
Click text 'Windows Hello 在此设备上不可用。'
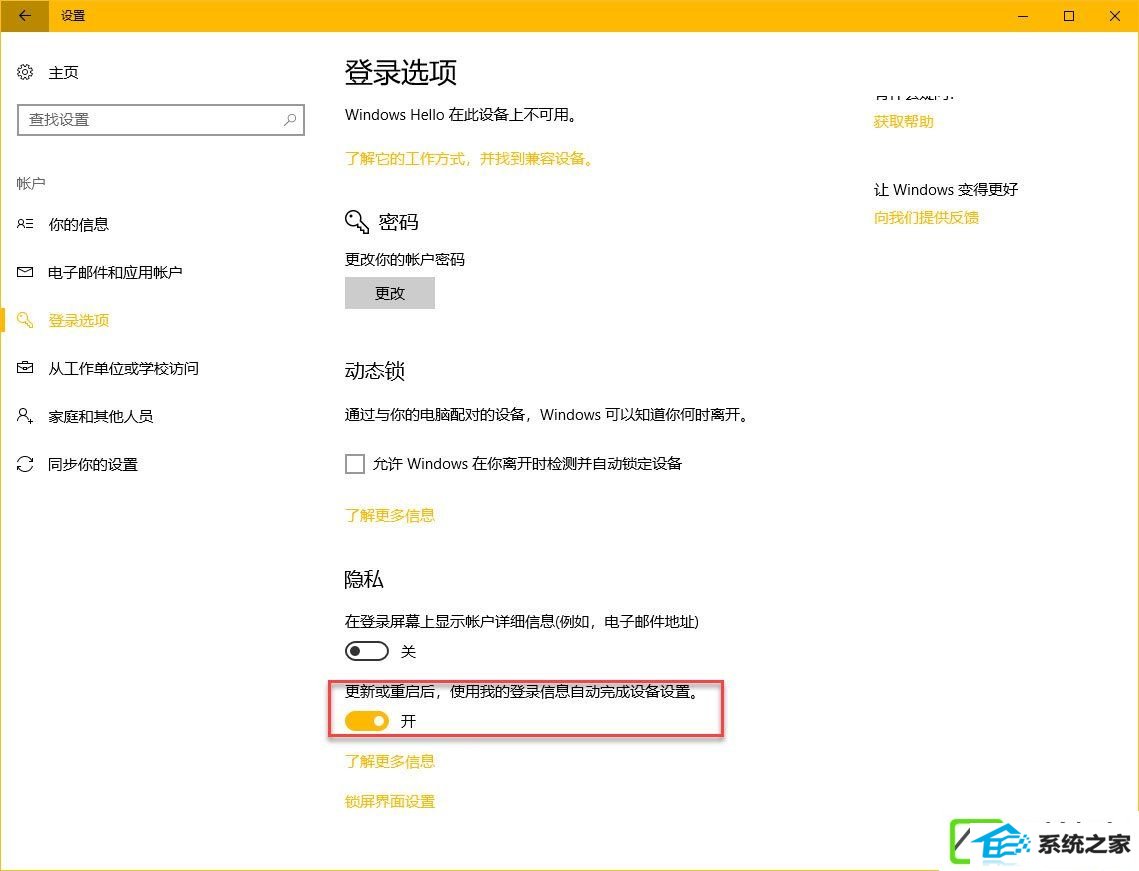tap(461, 115)
